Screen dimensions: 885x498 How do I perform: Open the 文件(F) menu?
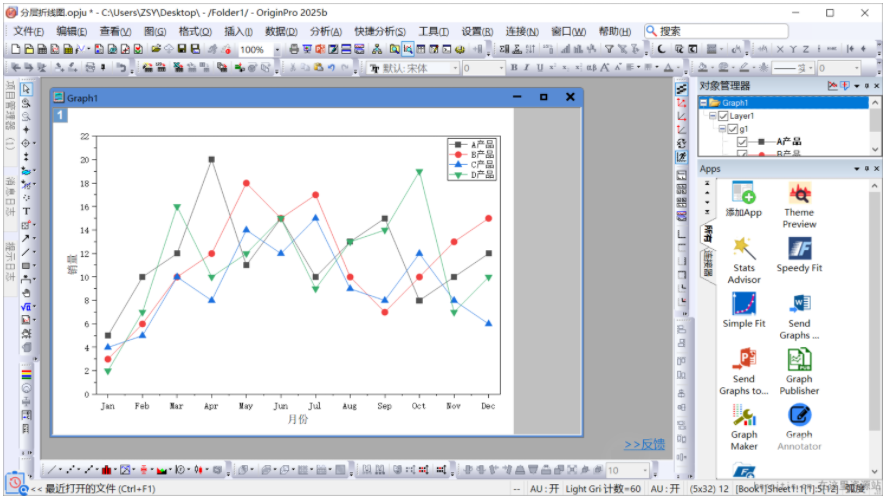[x=28, y=31]
